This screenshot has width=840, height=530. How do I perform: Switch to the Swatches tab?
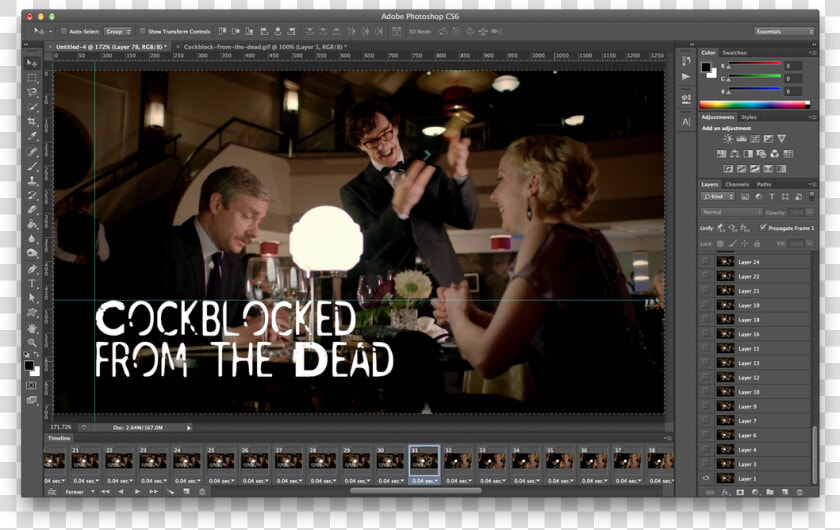(x=734, y=53)
